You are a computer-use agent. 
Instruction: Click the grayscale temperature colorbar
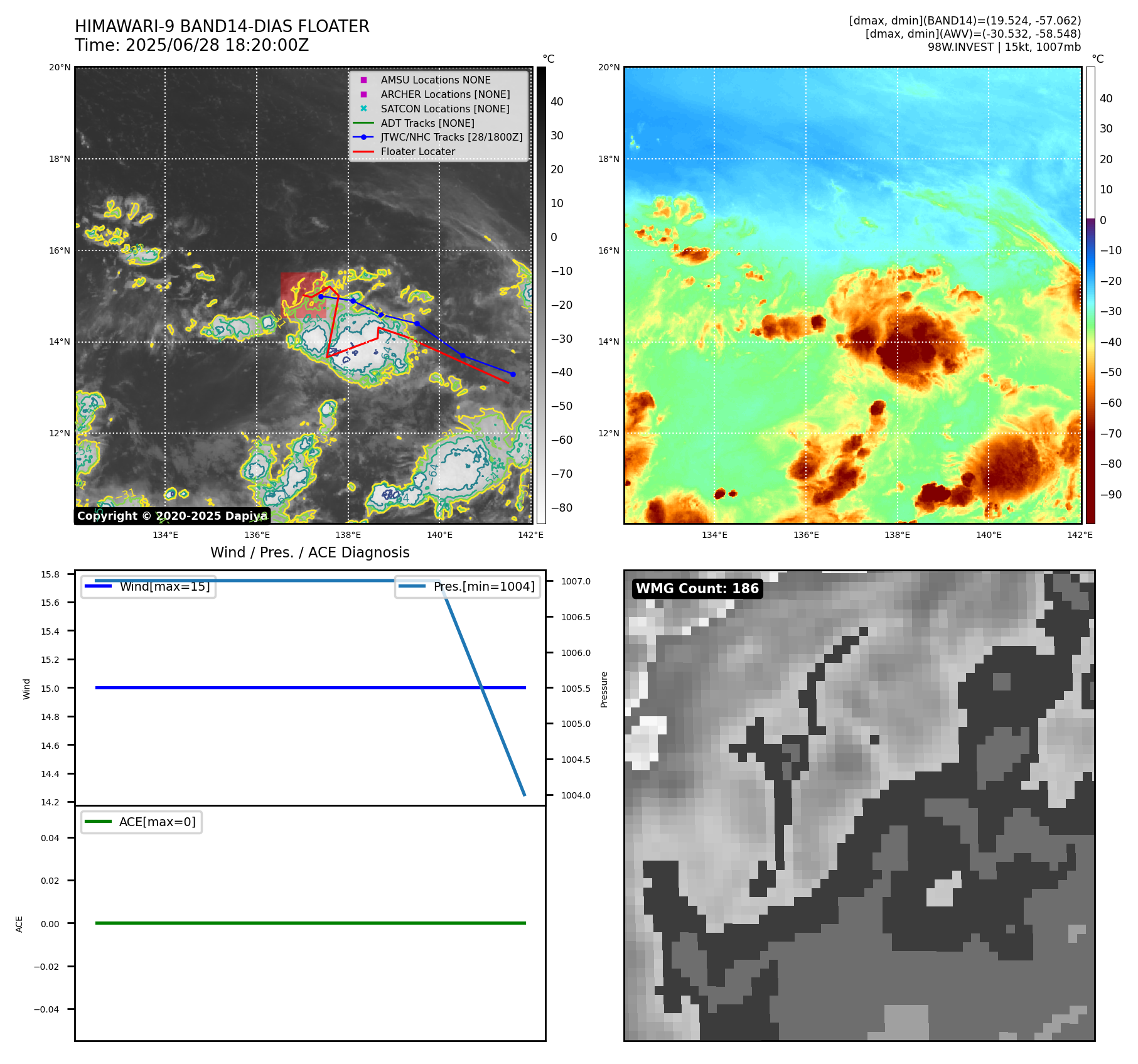pyautogui.click(x=541, y=295)
